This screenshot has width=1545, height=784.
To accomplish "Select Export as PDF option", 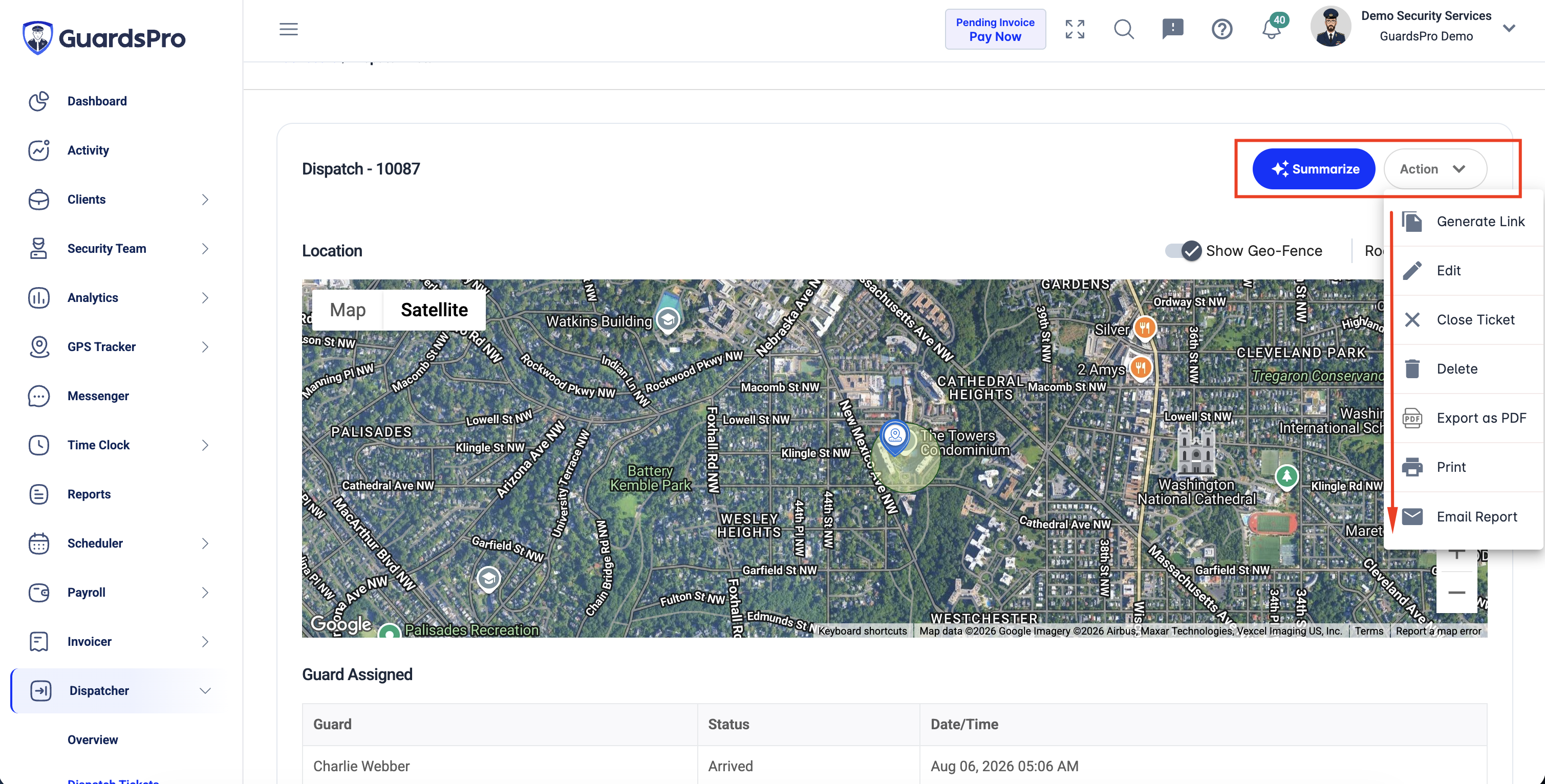I will click(x=1464, y=418).
